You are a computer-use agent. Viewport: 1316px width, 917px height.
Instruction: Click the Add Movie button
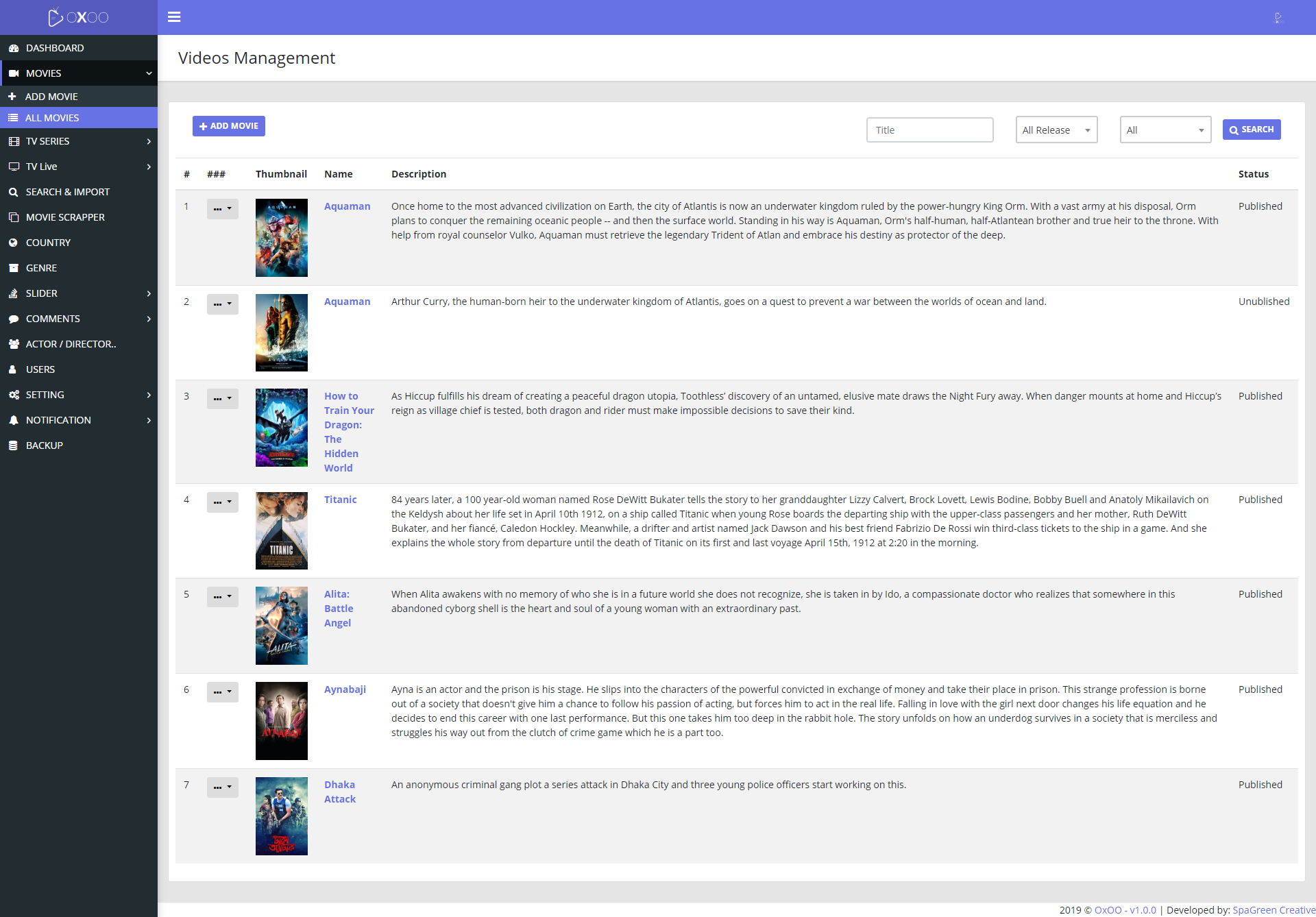point(228,126)
